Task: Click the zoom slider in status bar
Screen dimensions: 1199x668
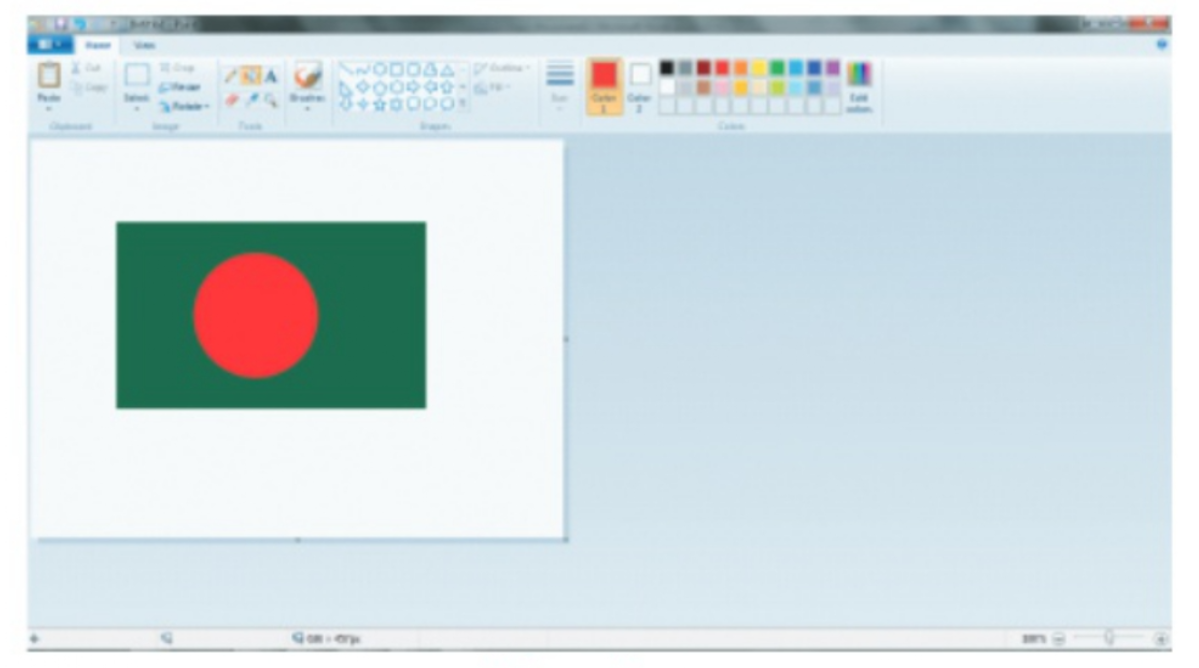Action: (1109, 638)
